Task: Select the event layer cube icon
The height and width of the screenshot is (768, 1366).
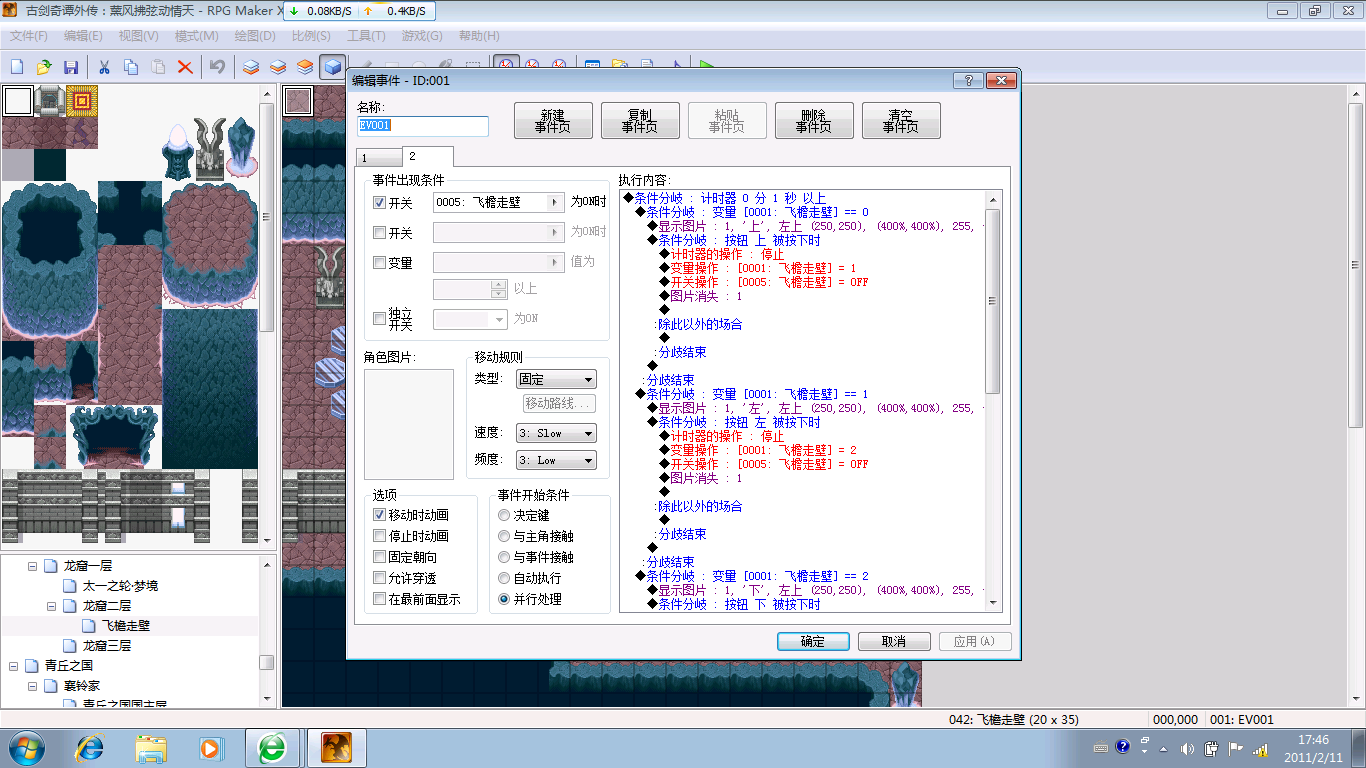Action: tap(331, 67)
